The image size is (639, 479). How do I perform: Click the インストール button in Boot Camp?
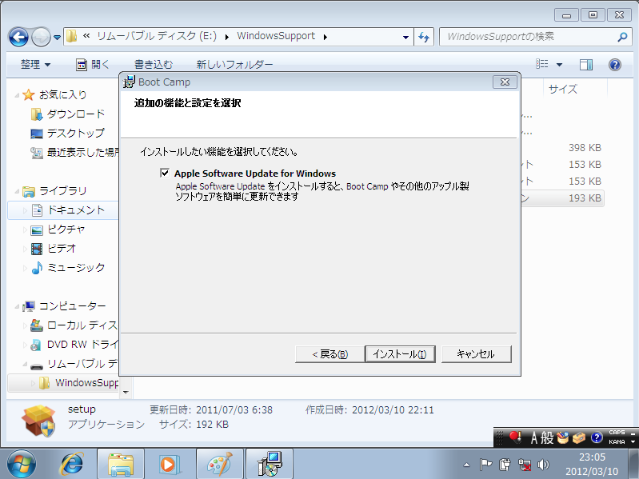coord(400,354)
